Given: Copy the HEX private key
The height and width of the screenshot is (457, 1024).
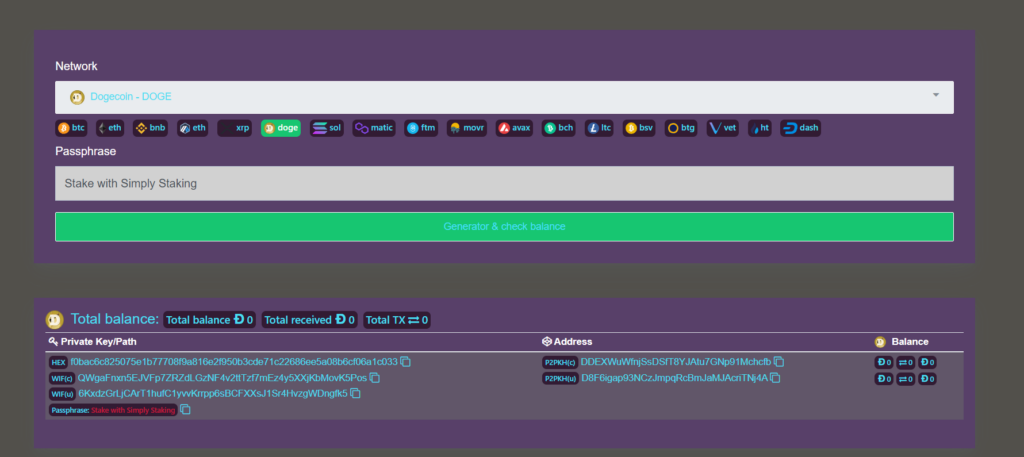Looking at the screenshot, I should click(406, 362).
